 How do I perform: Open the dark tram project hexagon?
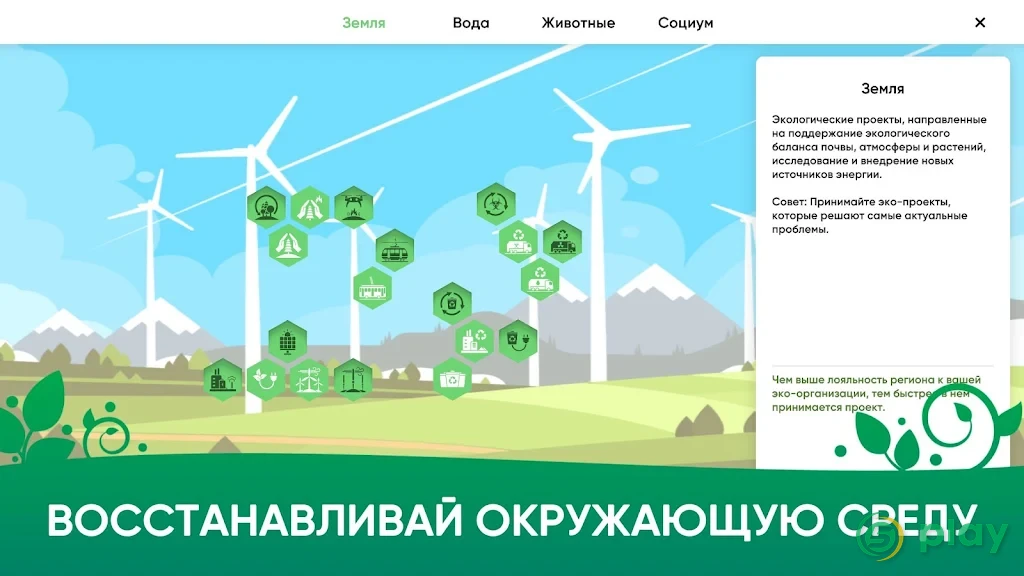pos(394,250)
